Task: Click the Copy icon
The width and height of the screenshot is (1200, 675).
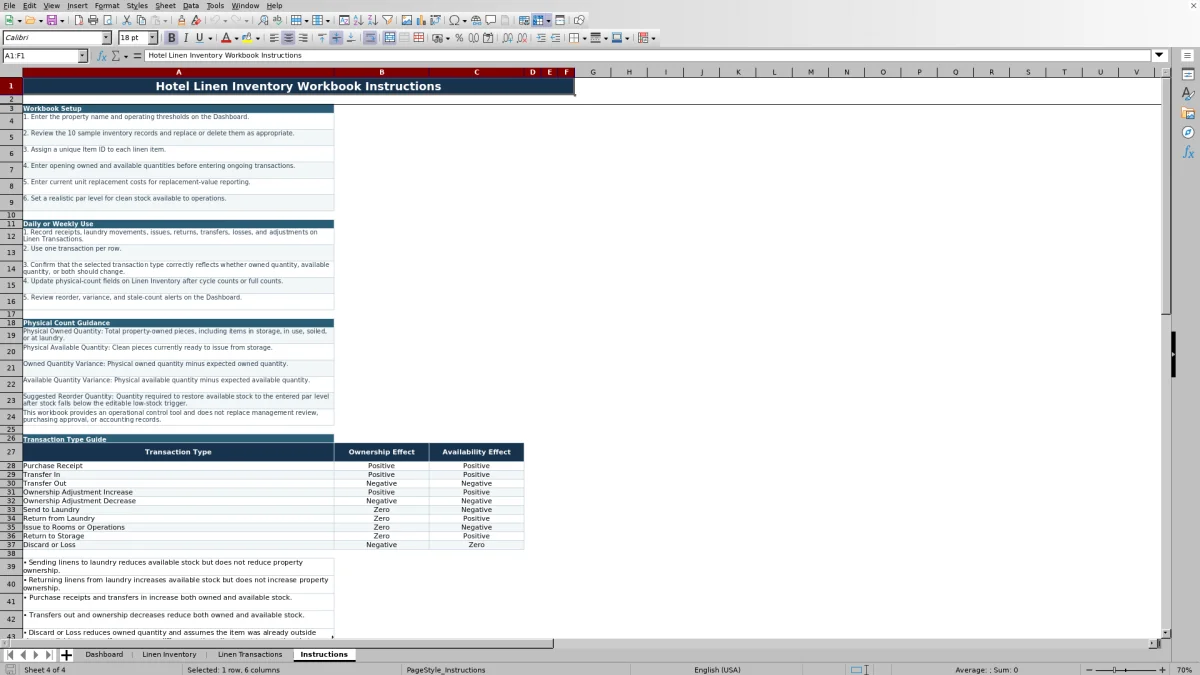Action: [141, 20]
